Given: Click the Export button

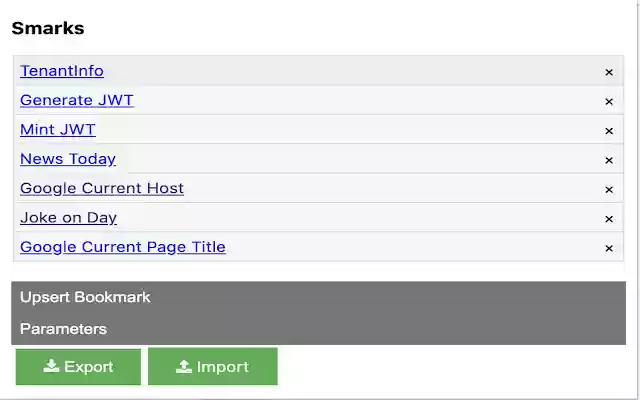Looking at the screenshot, I should tap(78, 367).
